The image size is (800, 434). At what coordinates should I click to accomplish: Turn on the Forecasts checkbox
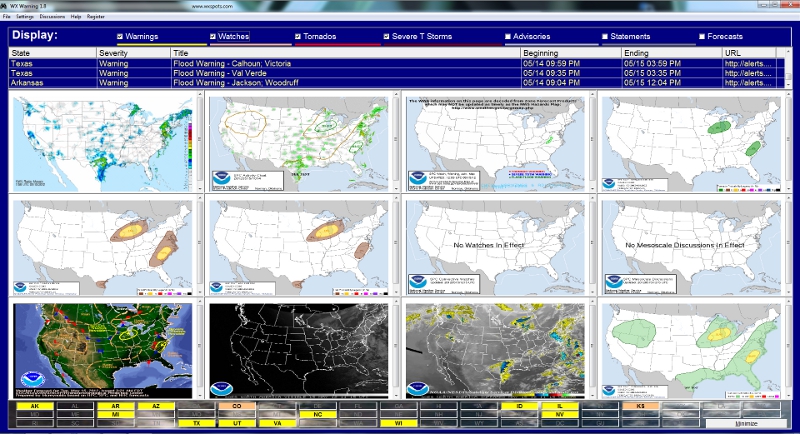tap(702, 37)
